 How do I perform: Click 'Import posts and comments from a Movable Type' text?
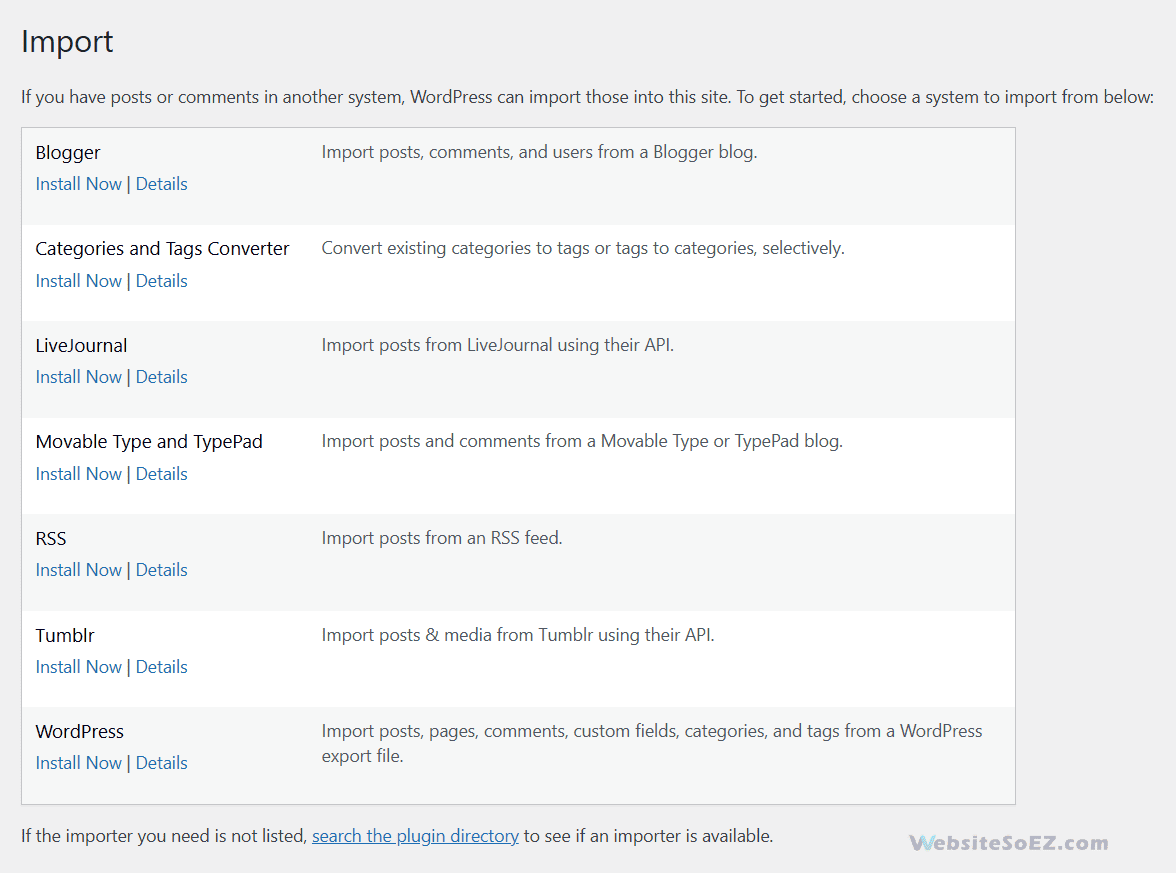tap(582, 441)
